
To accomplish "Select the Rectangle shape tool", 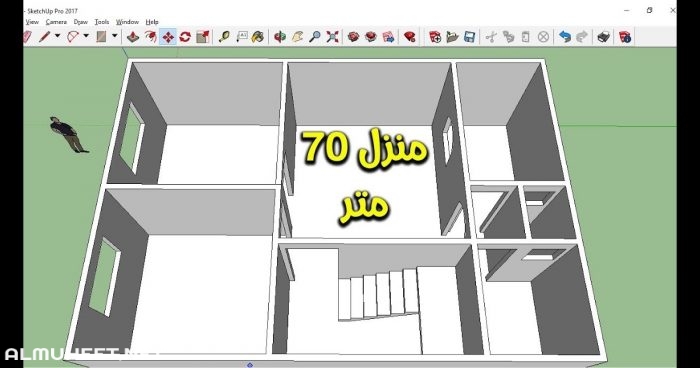I will point(101,37).
